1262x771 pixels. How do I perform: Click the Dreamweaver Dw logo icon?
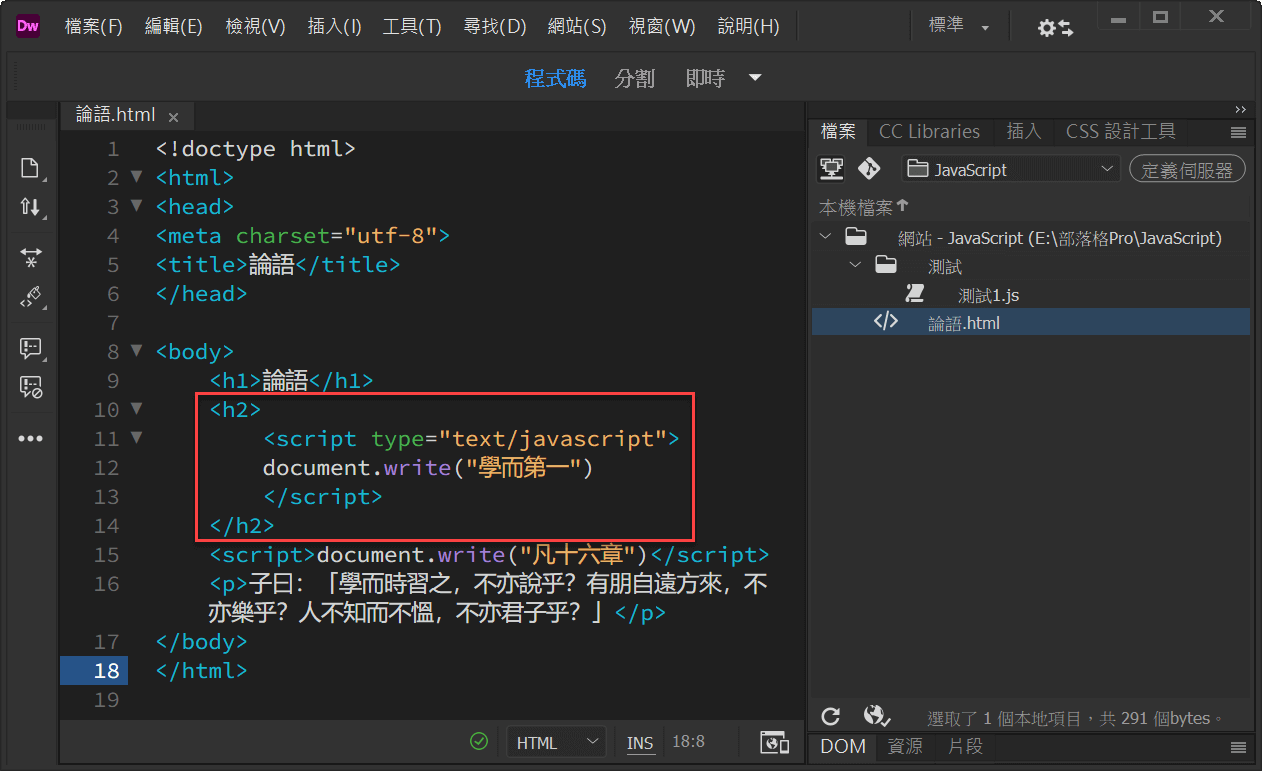point(27,27)
